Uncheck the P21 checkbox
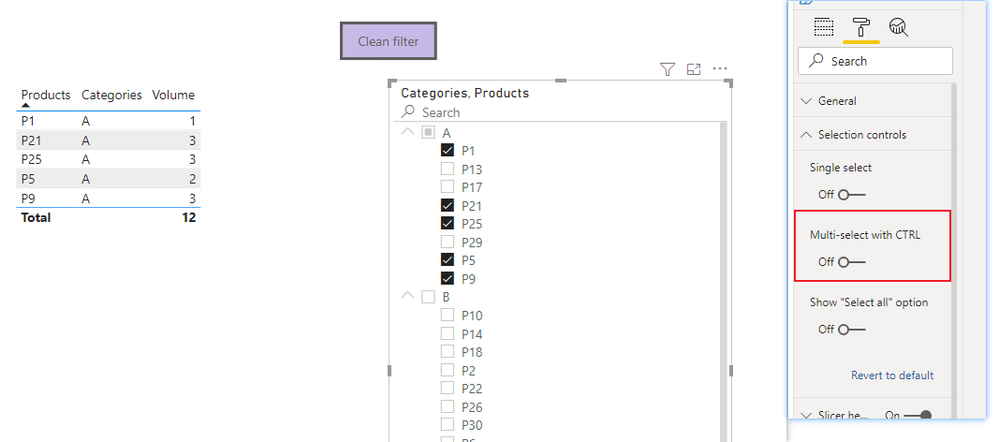 (x=447, y=205)
